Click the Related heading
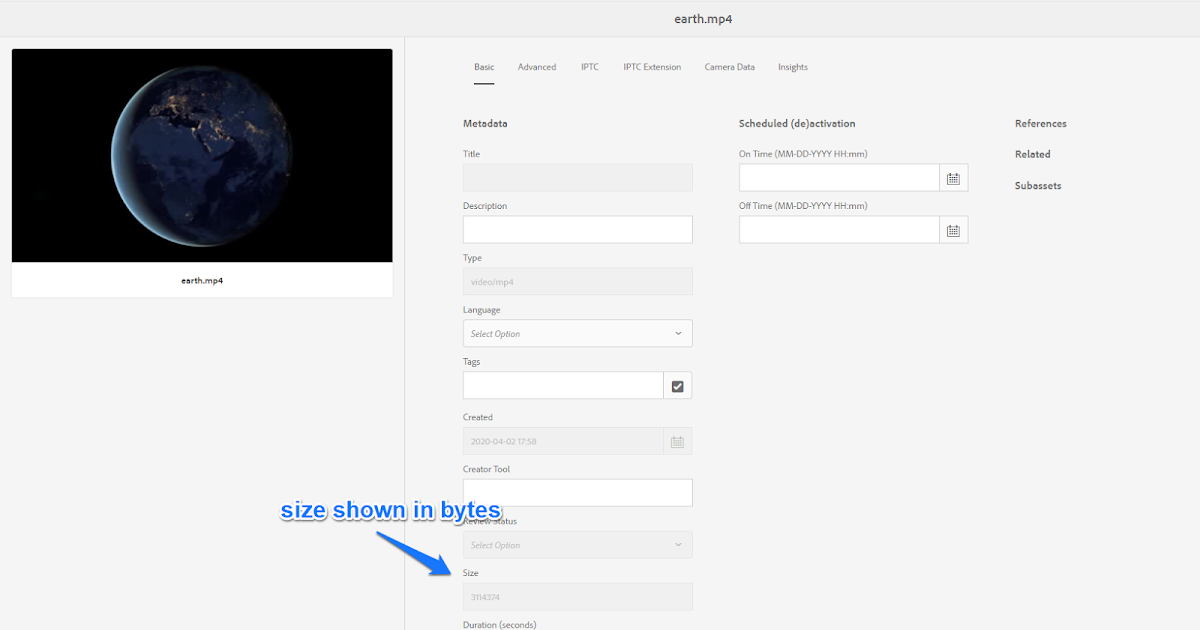This screenshot has width=1200, height=630. coord(1033,154)
